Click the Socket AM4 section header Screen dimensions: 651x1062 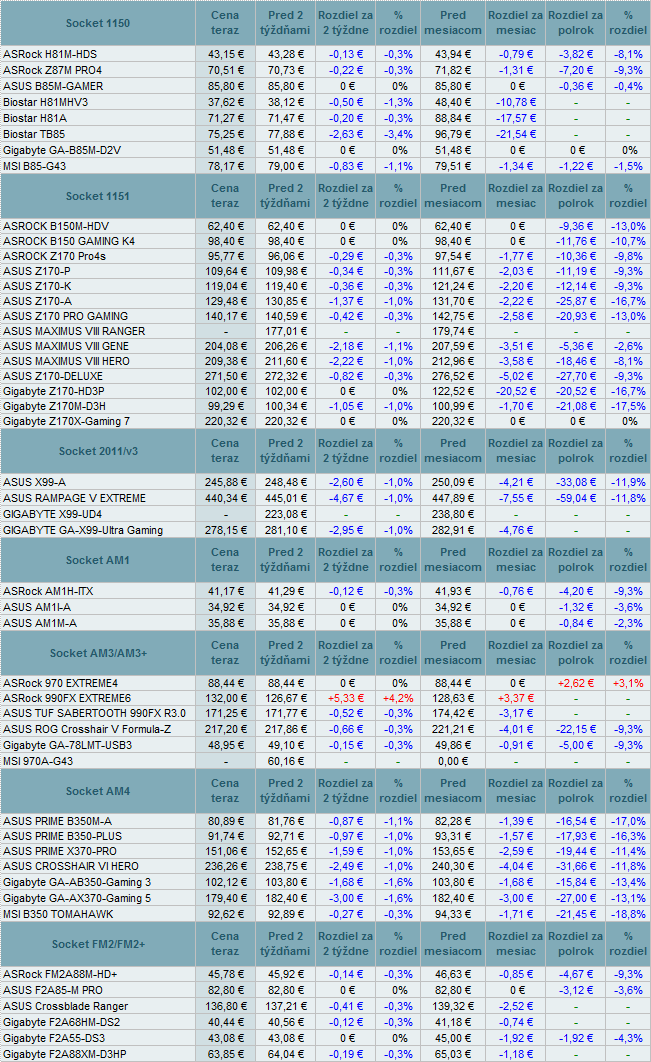click(x=98, y=791)
